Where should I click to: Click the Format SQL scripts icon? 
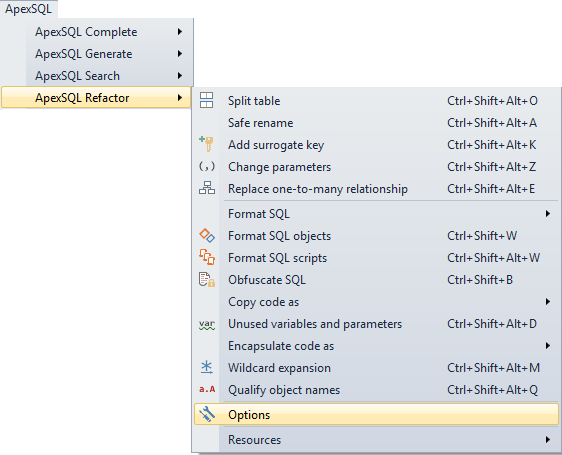(207, 257)
